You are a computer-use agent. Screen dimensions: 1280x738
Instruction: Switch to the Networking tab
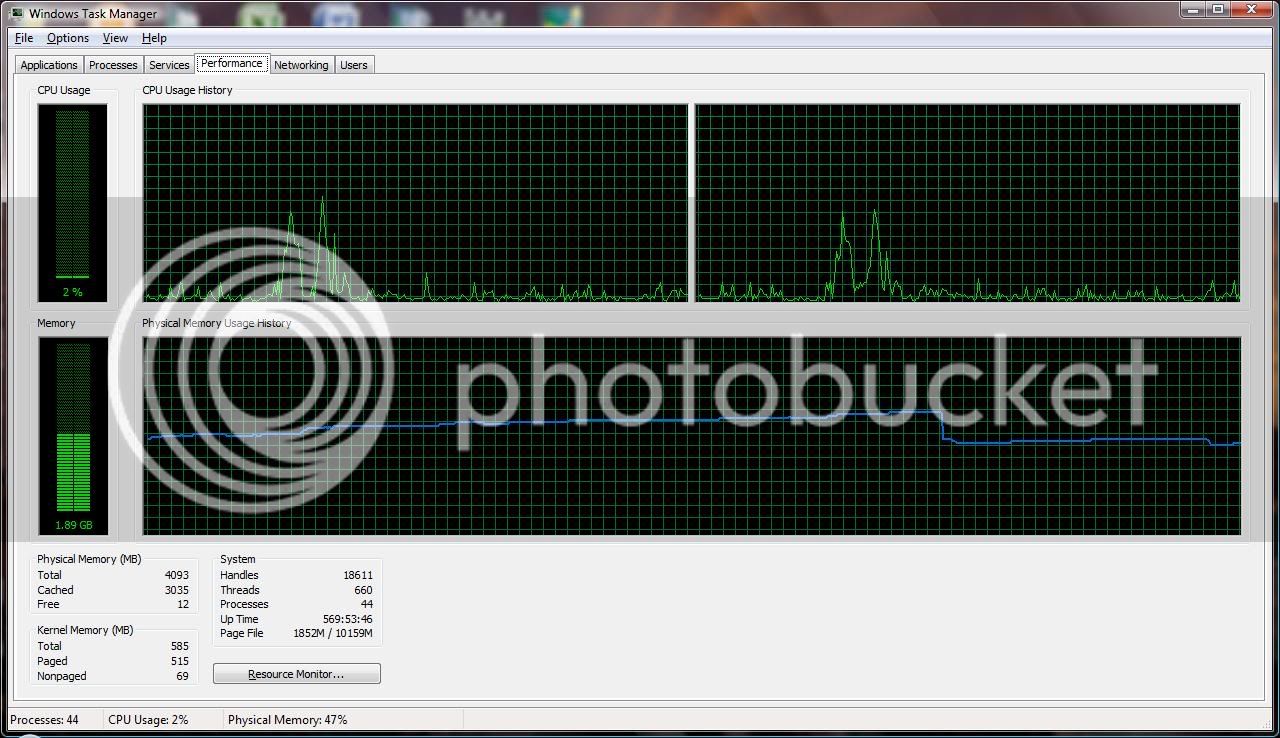[301, 65]
